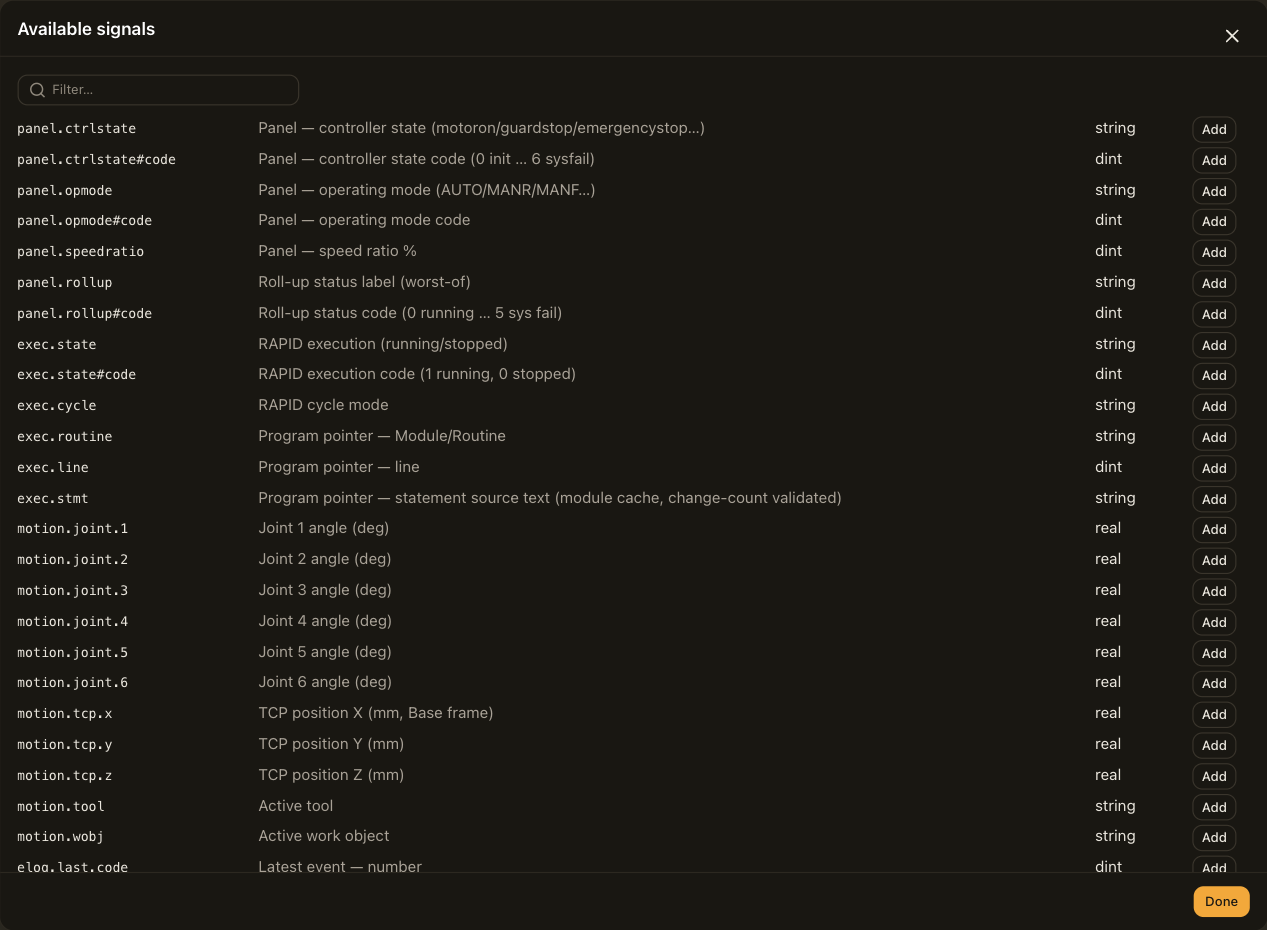Select the exec.cycle signal name
The image size is (1267, 930).
pyautogui.click(x=57, y=405)
